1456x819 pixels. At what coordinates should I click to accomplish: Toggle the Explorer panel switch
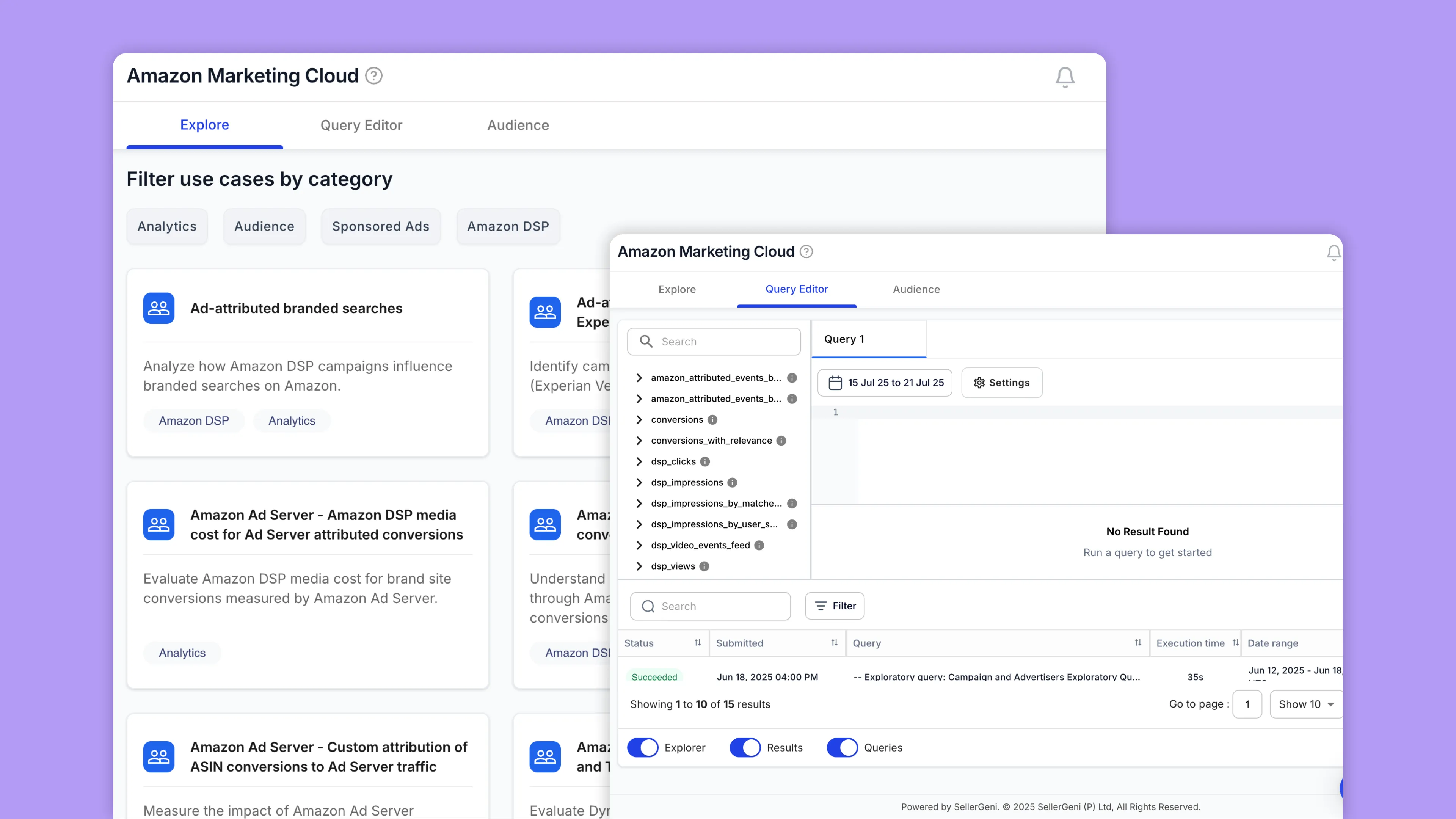click(x=643, y=747)
